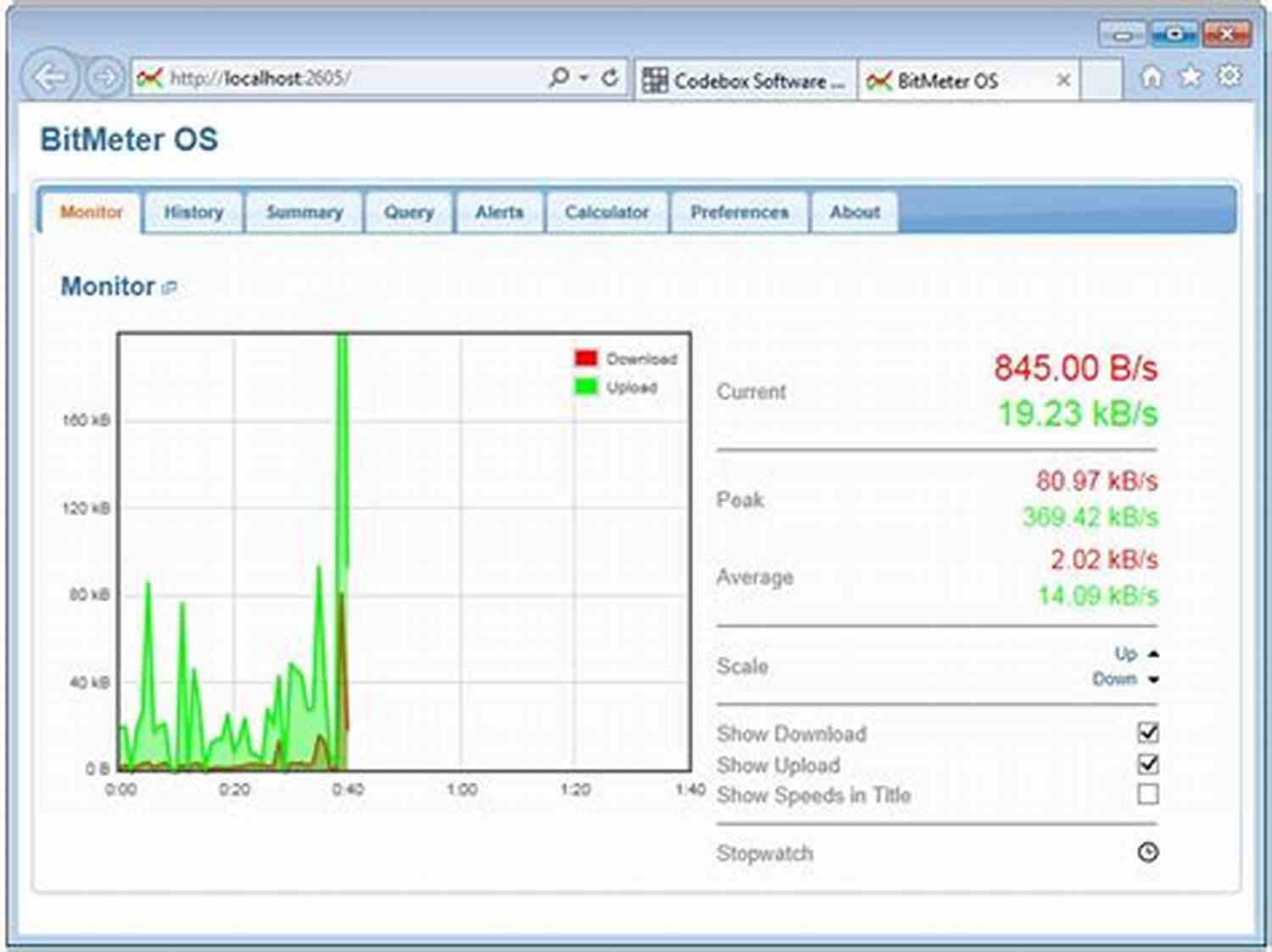Click the search magnifier in address bar
Screen dimensions: 1272x952
coord(559,78)
